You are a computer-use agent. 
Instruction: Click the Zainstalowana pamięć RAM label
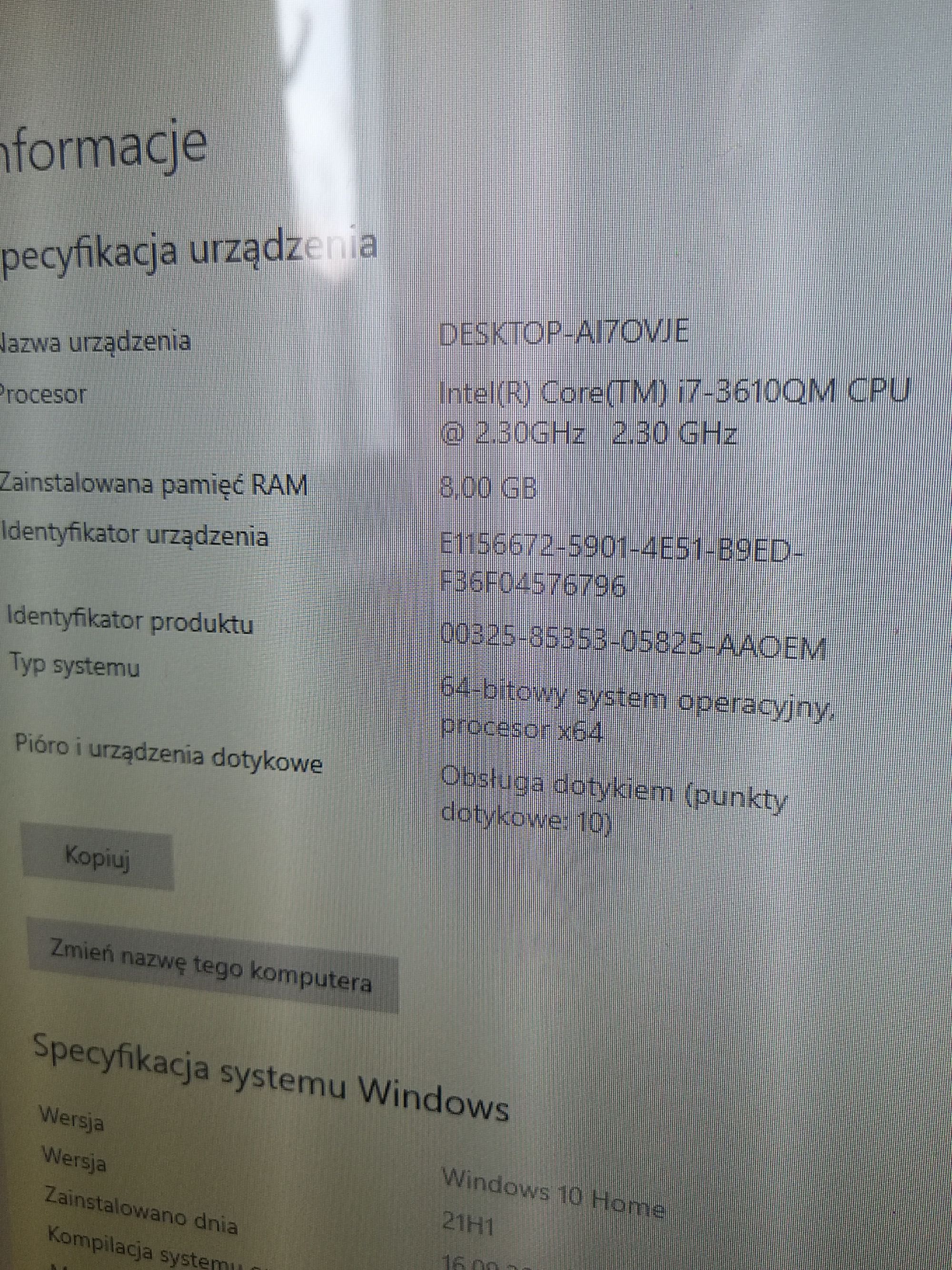coord(153,484)
